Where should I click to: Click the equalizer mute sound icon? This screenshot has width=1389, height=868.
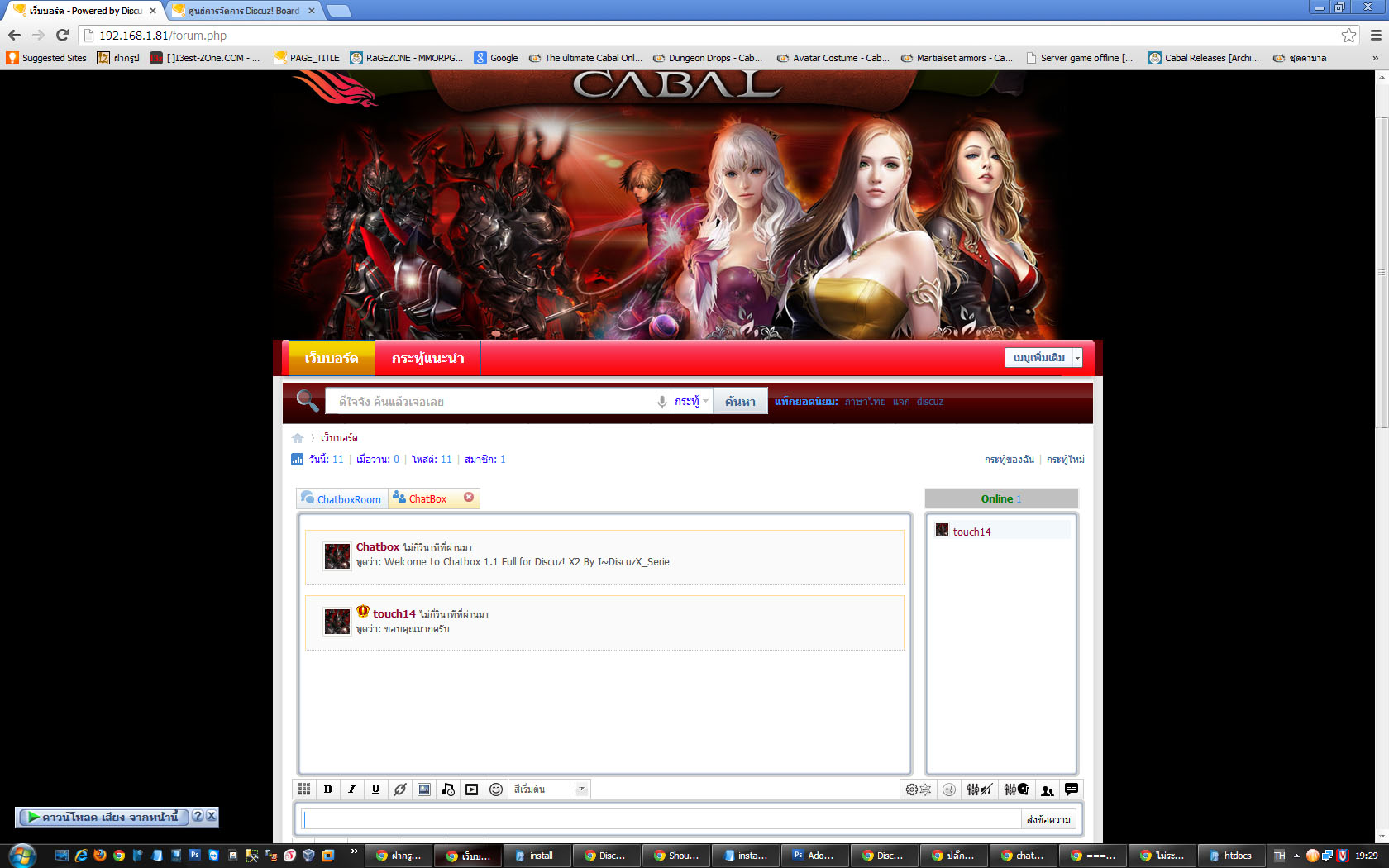(x=980, y=789)
